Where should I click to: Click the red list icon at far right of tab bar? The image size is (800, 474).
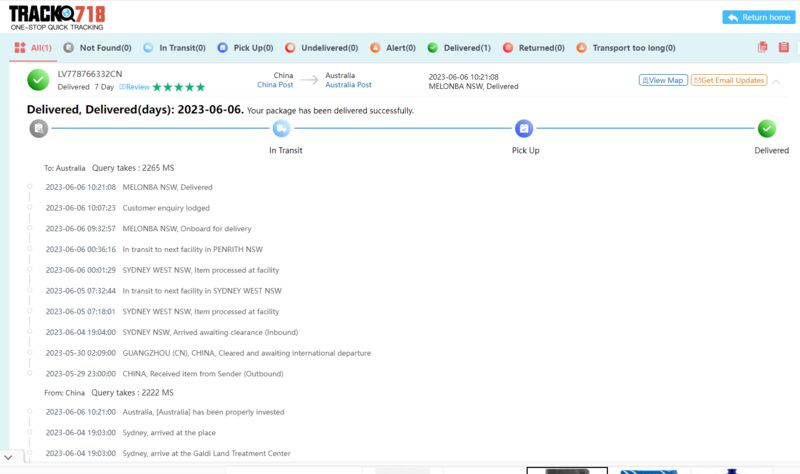(784, 47)
